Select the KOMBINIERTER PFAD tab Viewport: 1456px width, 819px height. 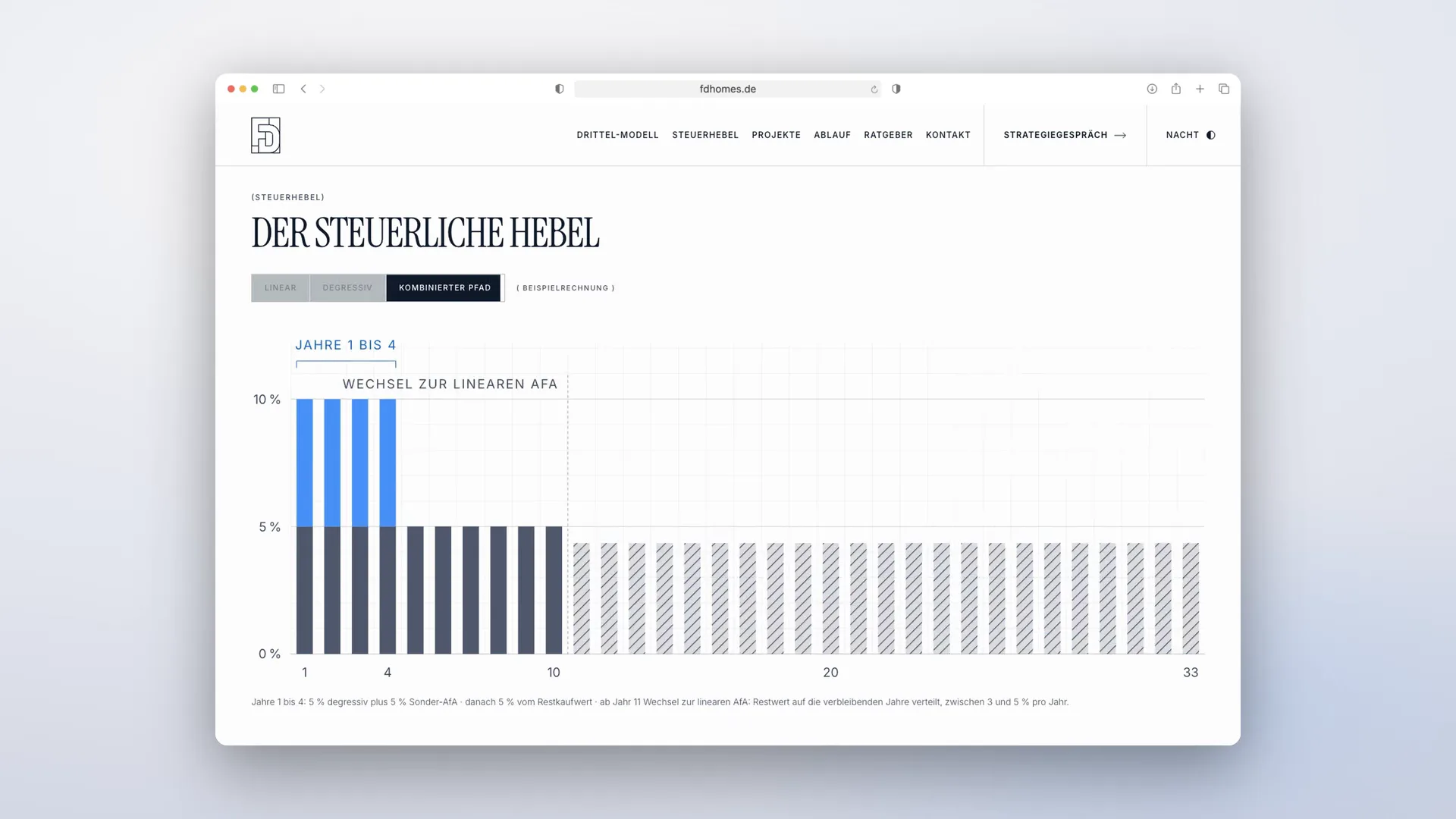pos(444,288)
